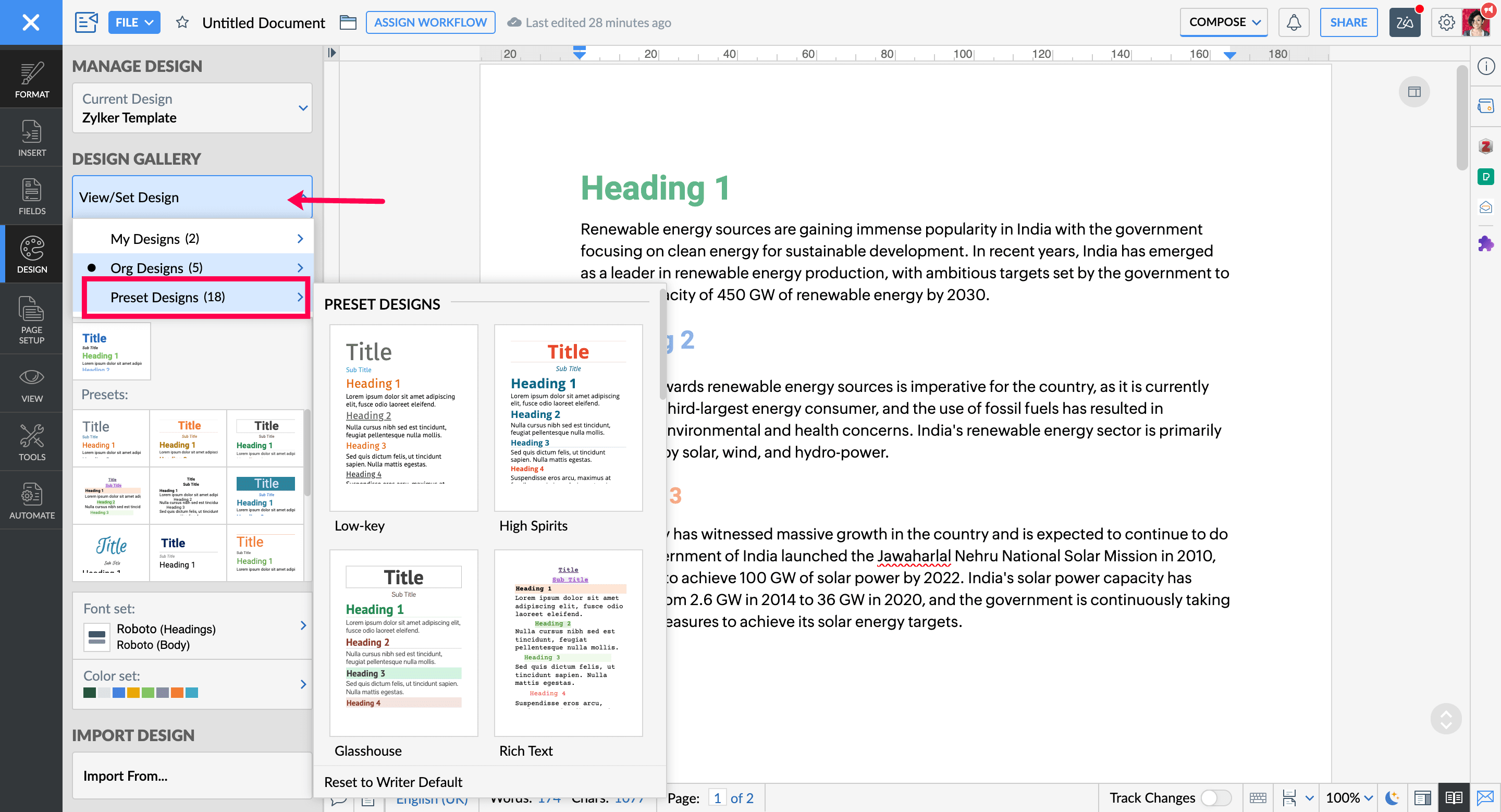1501x812 pixels.
Task: Open the Page Setup panel
Action: tap(31, 319)
